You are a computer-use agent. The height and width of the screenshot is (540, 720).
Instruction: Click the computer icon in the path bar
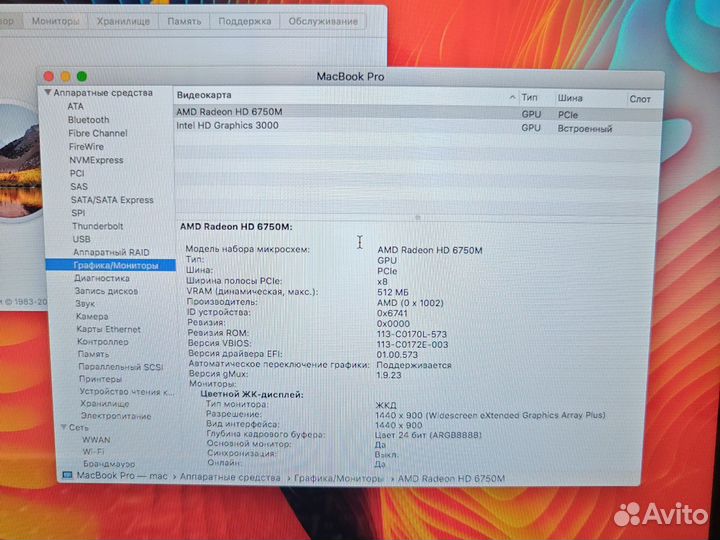tap(67, 475)
